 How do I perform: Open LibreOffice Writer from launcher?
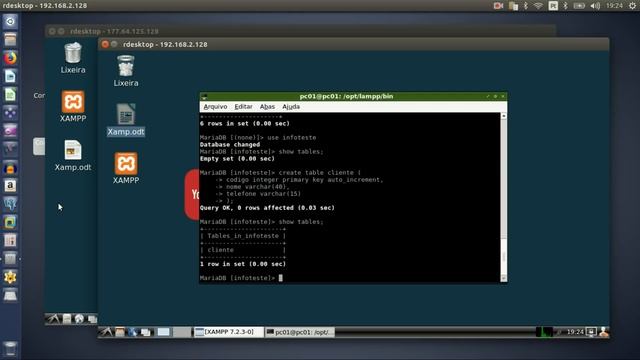[10, 76]
